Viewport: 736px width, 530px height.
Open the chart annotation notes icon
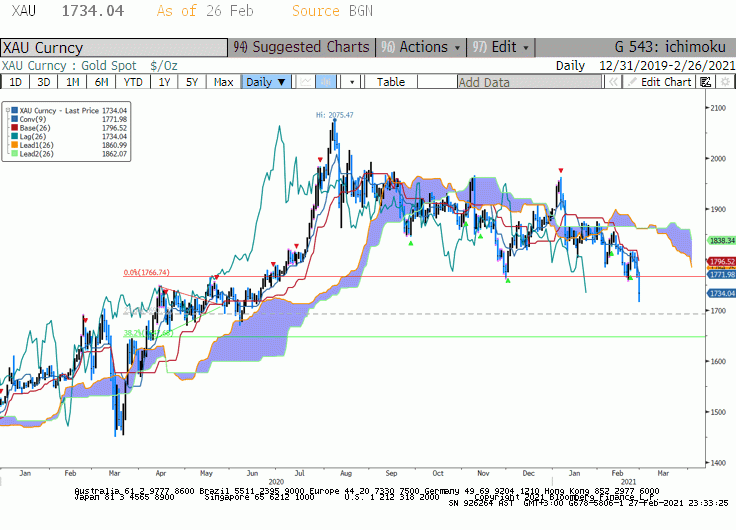(705, 82)
